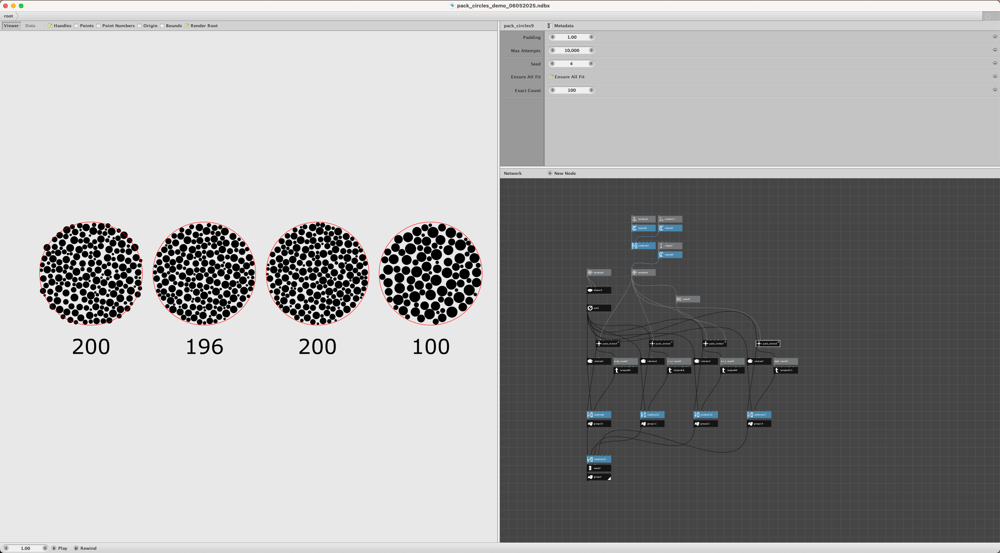The width and height of the screenshot is (1000, 553).
Task: Click the leftmost textpath node icon
Action: pos(617,370)
